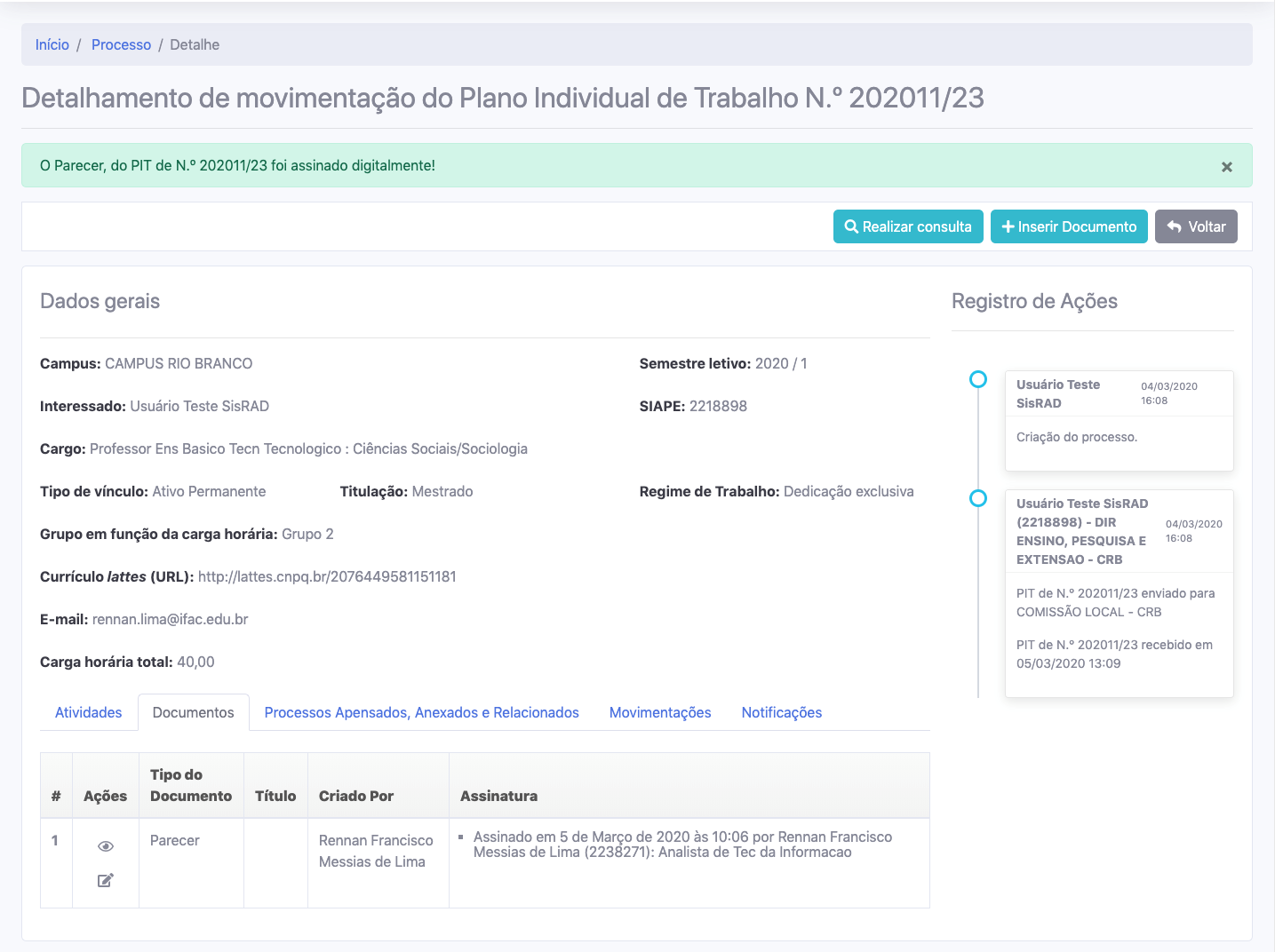
Task: Click the Criação do processo action card
Action: [x=1119, y=437]
